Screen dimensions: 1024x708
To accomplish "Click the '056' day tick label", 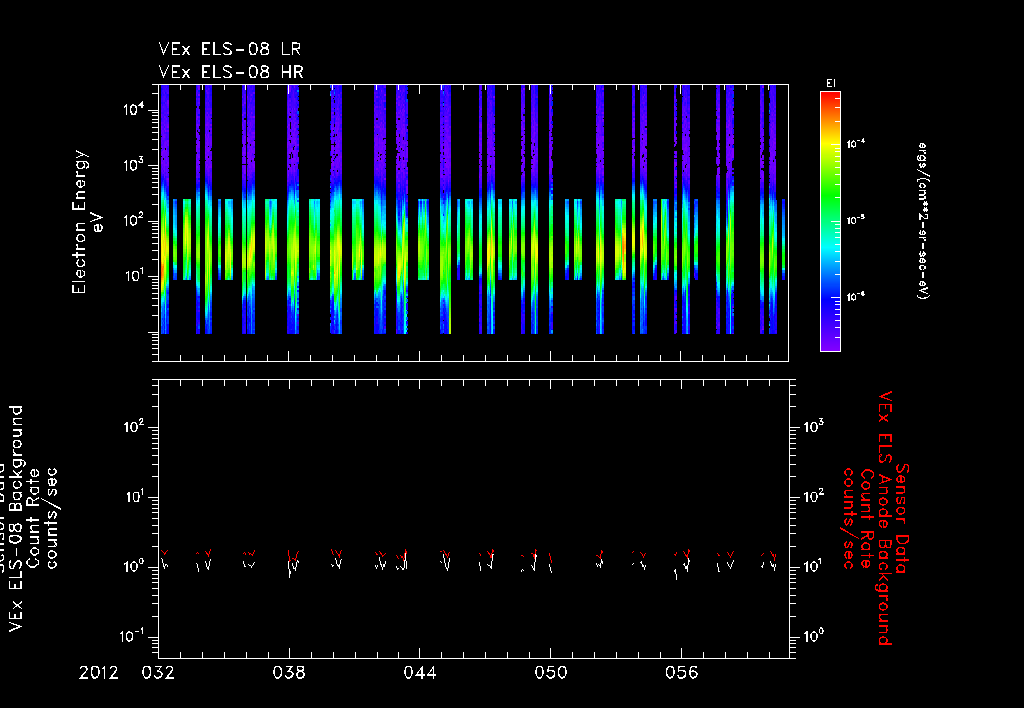I will click(681, 673).
